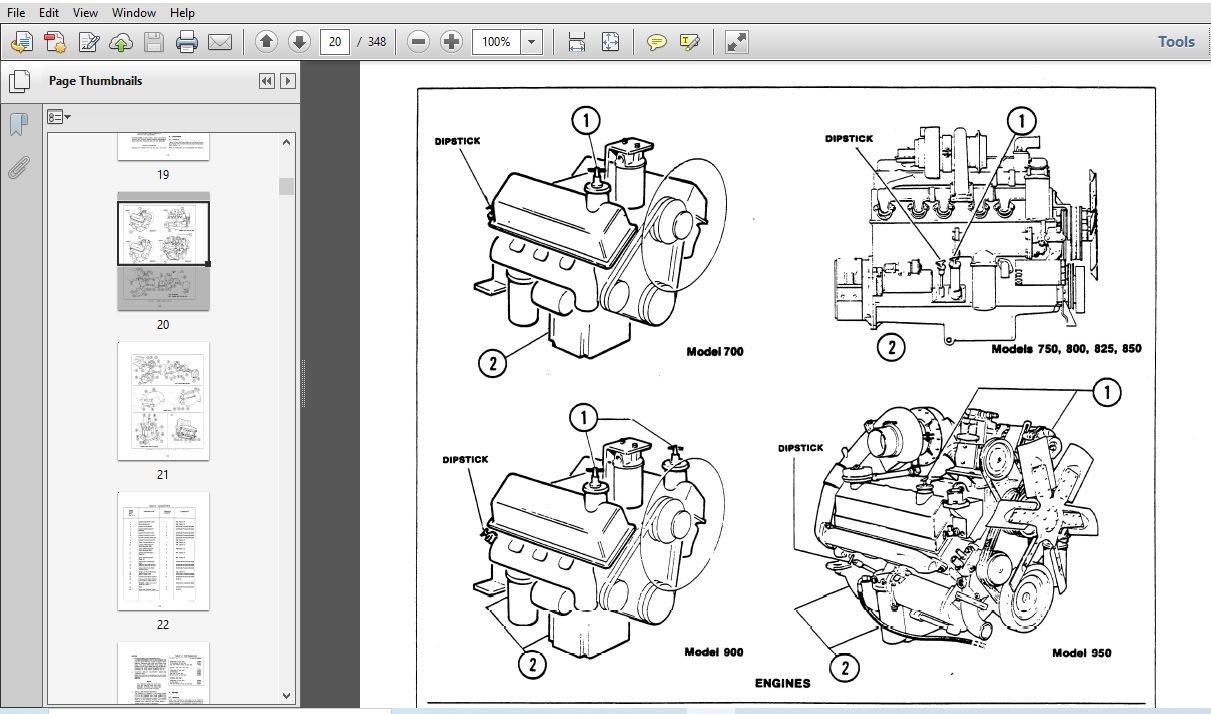This screenshot has width=1211, height=714.
Task: Zoom out with the minus button
Action: tap(419, 42)
